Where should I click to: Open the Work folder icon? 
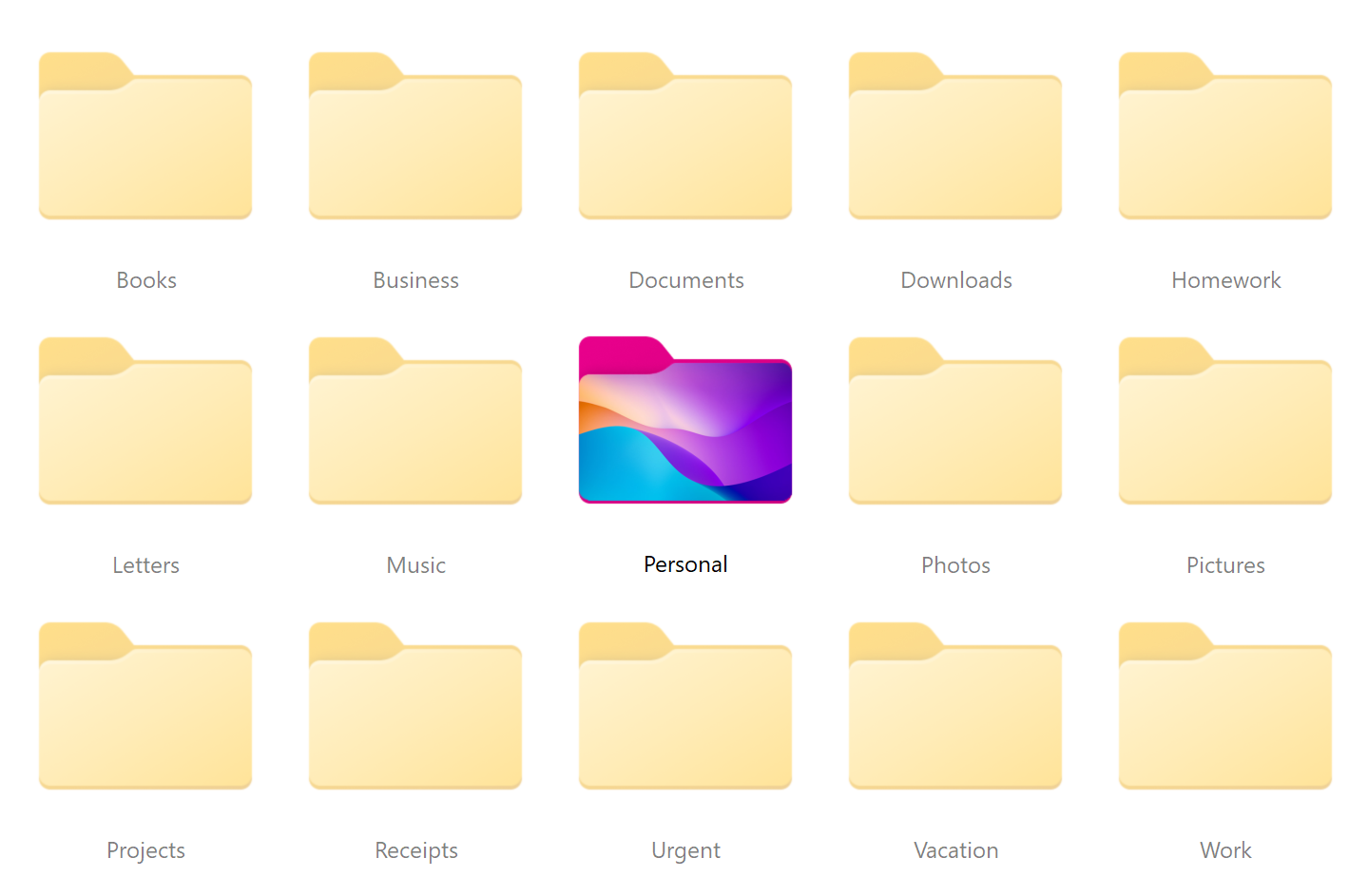coord(1225,705)
